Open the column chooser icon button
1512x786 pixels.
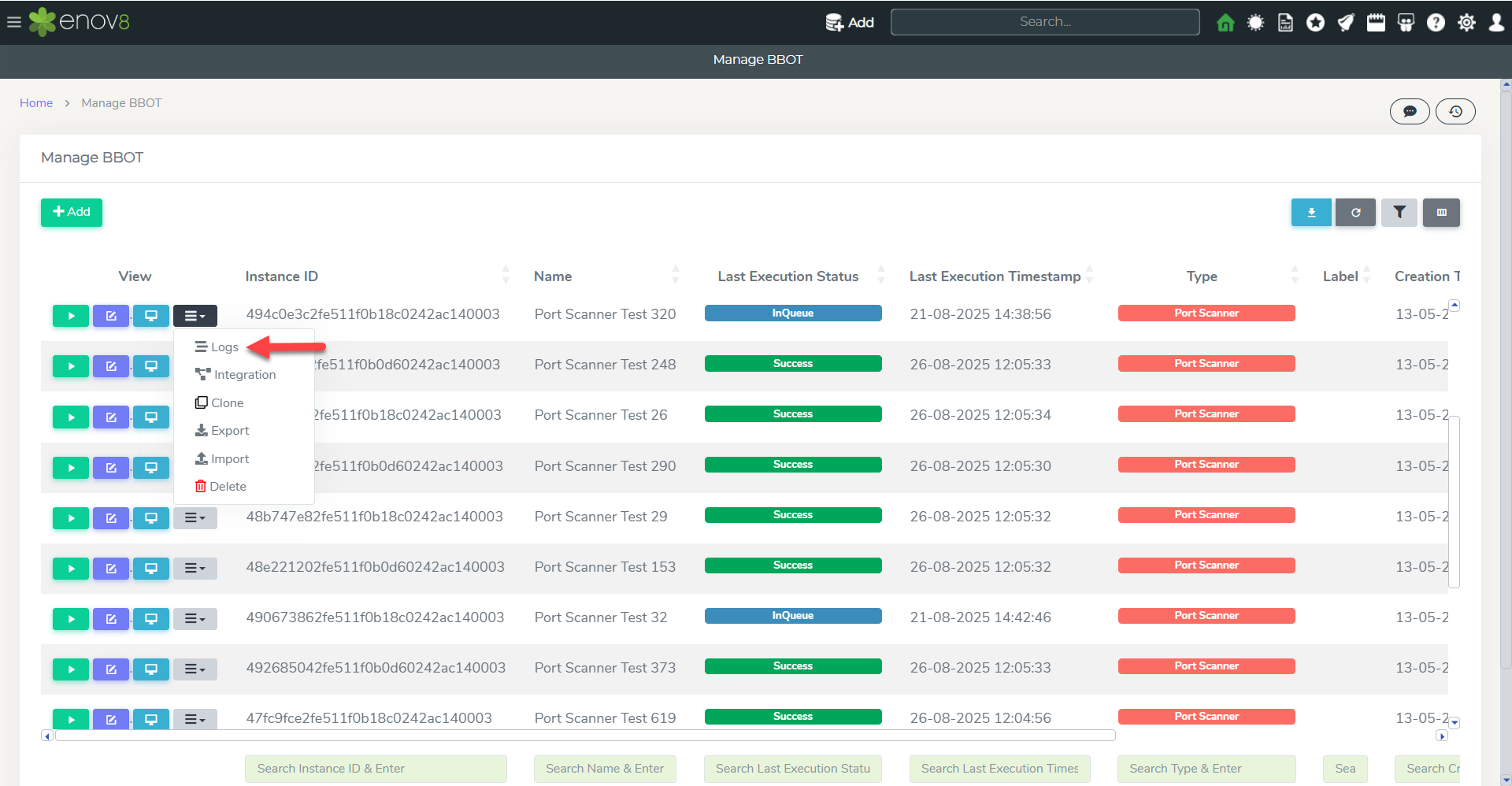click(x=1441, y=213)
